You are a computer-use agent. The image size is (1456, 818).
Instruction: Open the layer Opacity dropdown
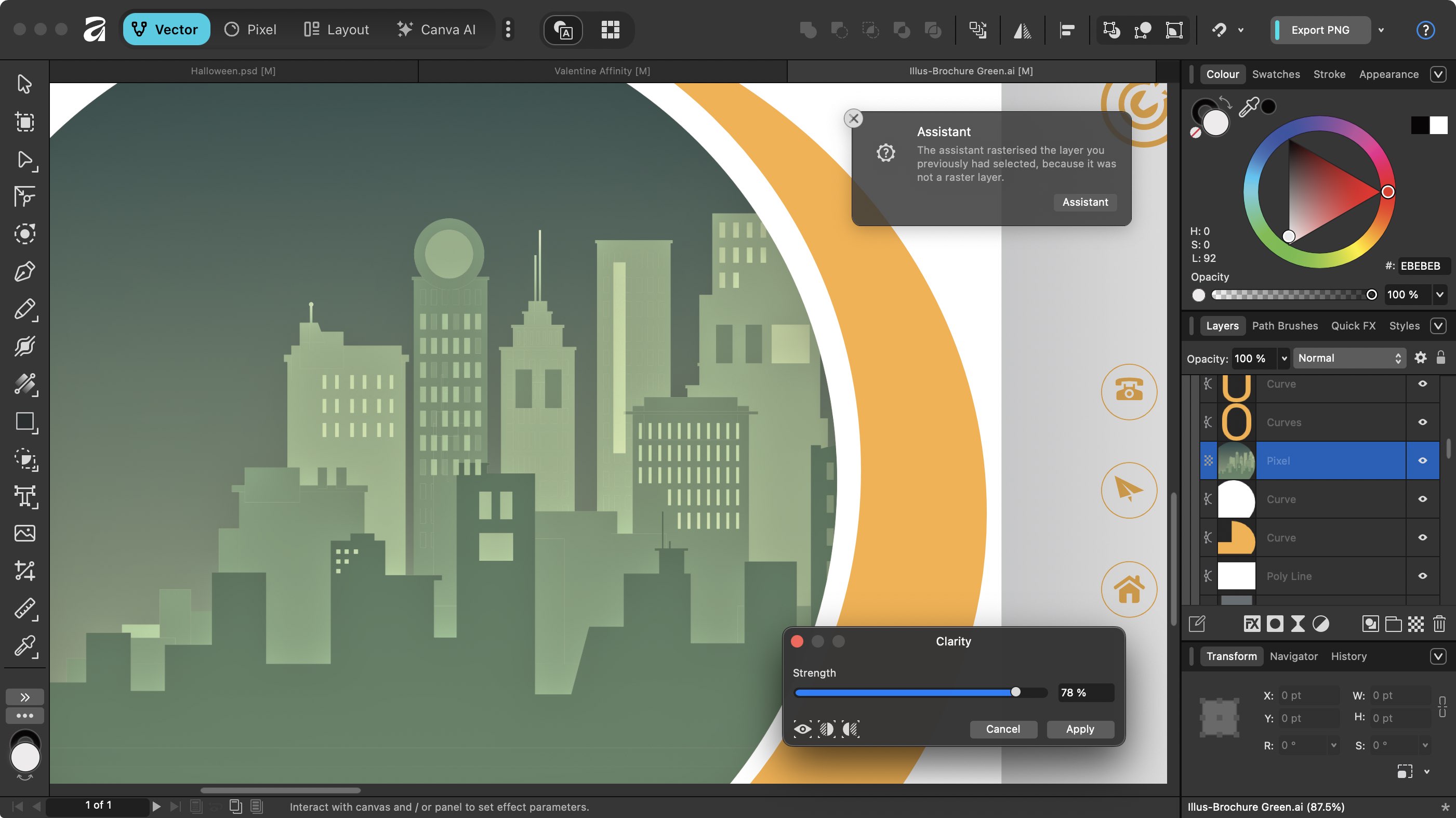[x=1283, y=358]
